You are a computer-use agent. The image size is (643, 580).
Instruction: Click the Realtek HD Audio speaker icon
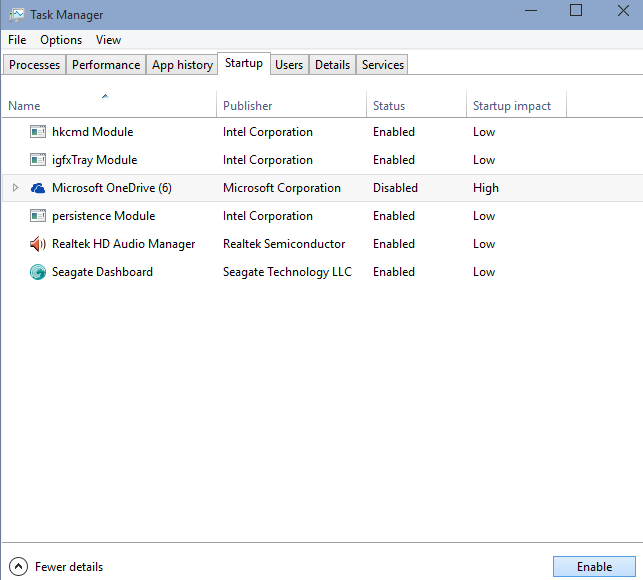(x=38, y=244)
